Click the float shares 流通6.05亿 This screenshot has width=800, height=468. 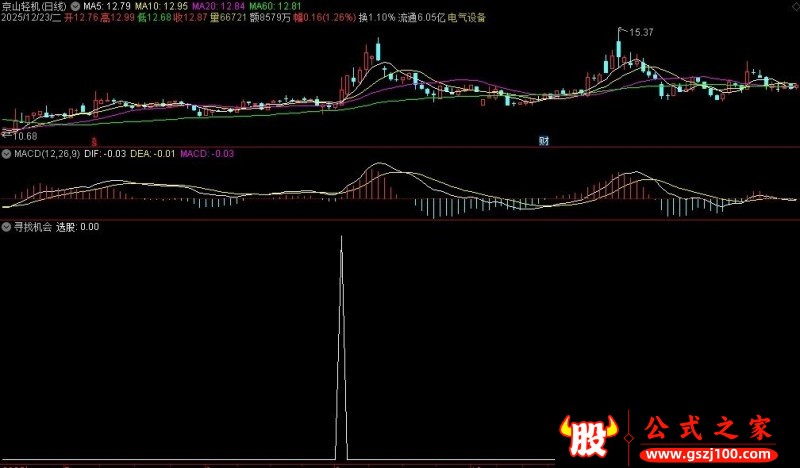pos(421,18)
